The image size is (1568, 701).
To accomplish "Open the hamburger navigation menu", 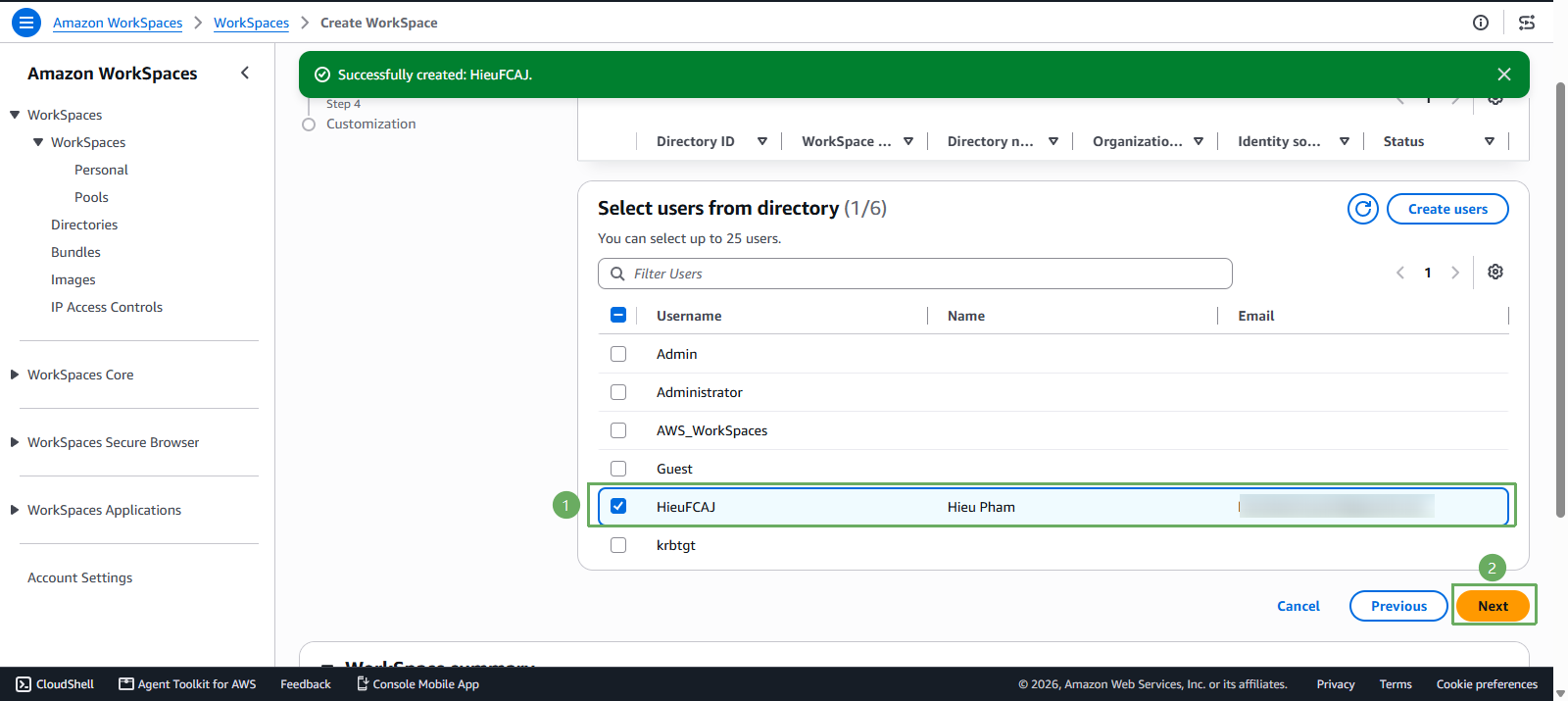I will [26, 23].
